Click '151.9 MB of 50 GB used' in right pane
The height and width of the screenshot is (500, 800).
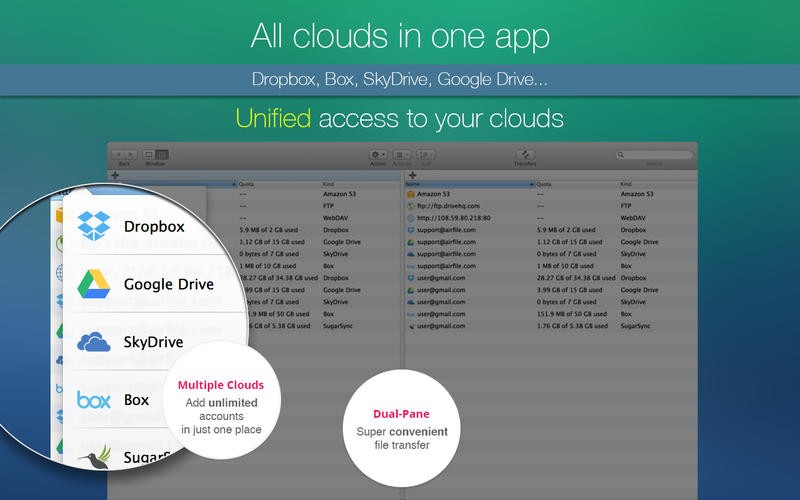coord(571,314)
